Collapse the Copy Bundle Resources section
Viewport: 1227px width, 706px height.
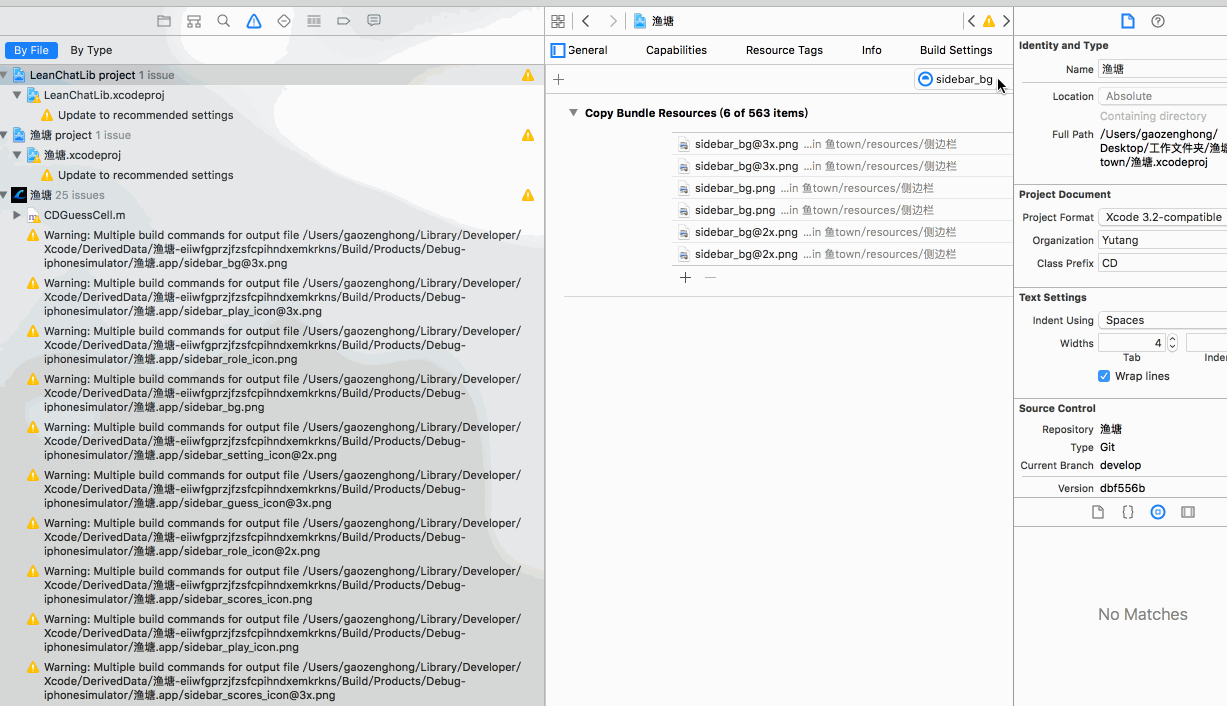point(574,113)
